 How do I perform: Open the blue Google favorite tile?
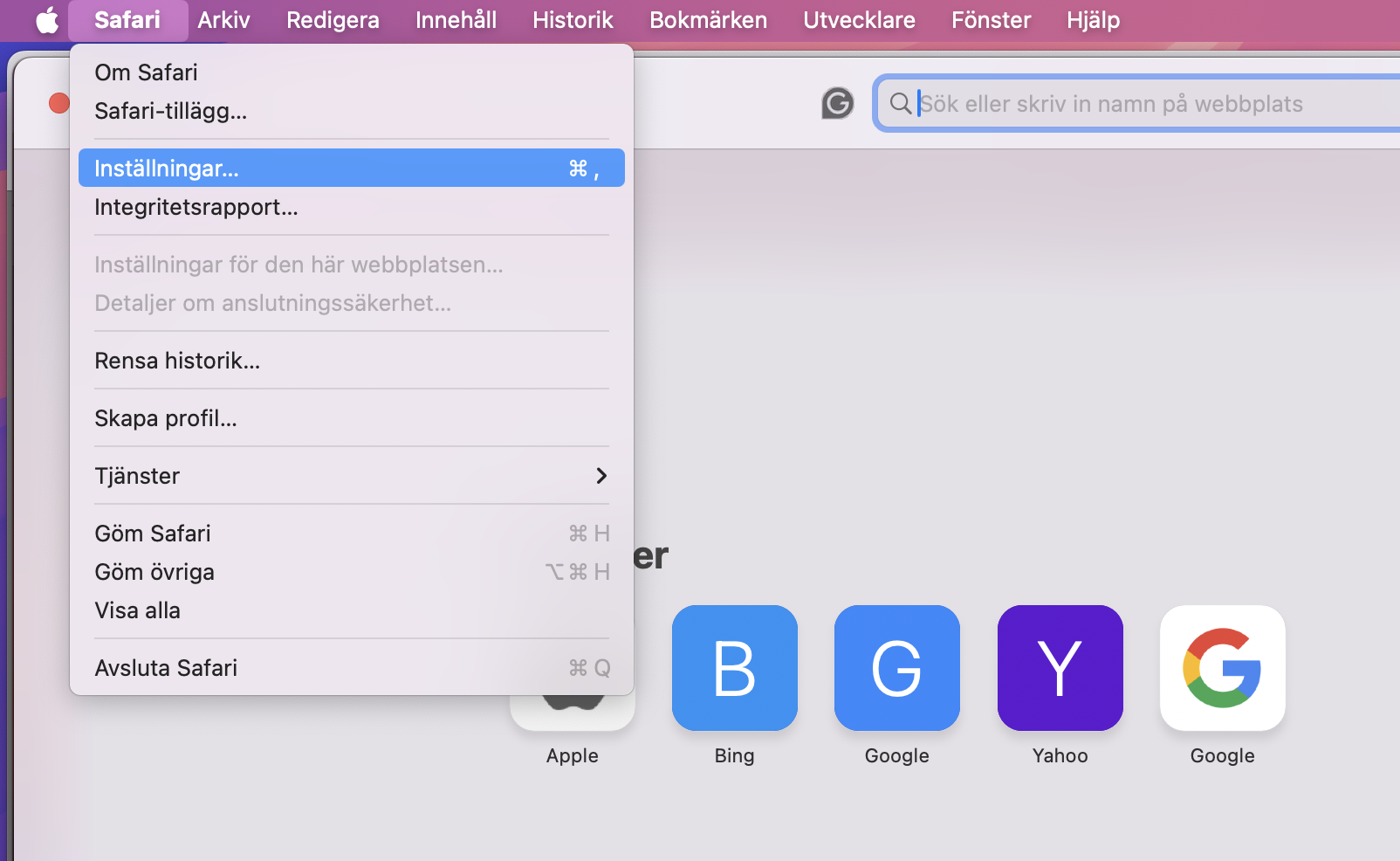[897, 668]
